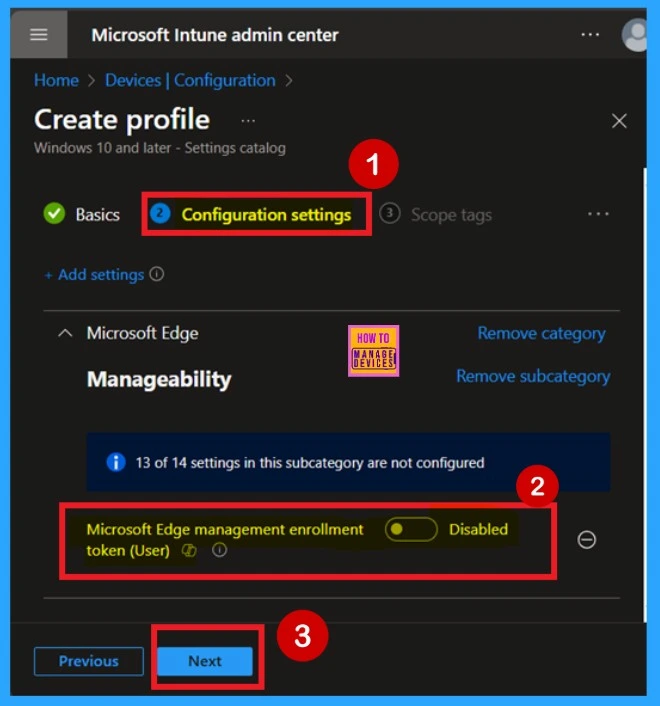Jump to the Scope tags step

pos(435,215)
